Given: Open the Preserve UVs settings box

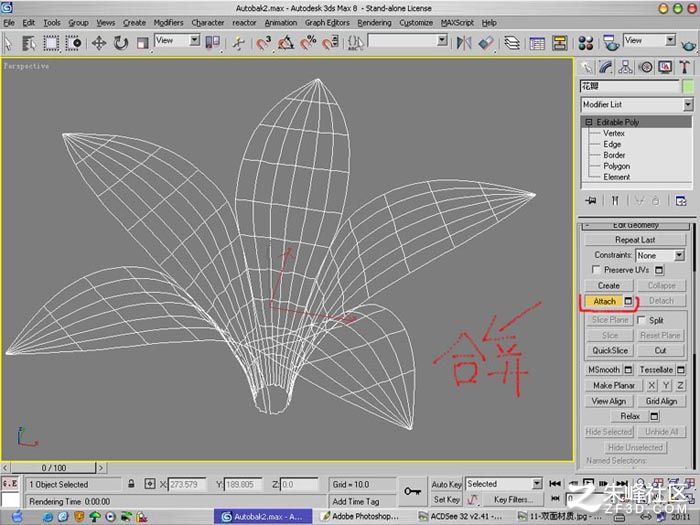Looking at the screenshot, I should [659, 270].
